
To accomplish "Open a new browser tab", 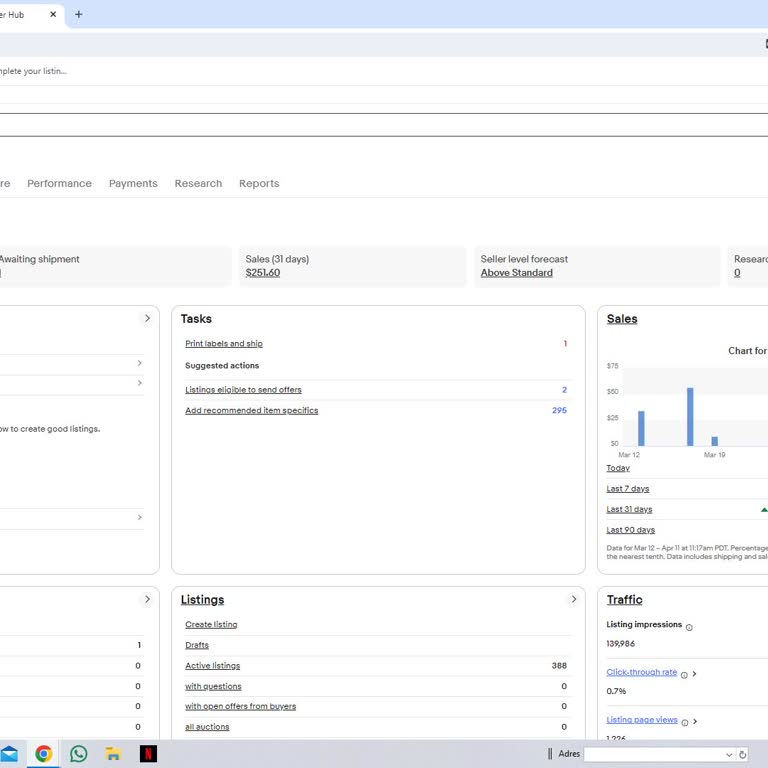I will [79, 14].
